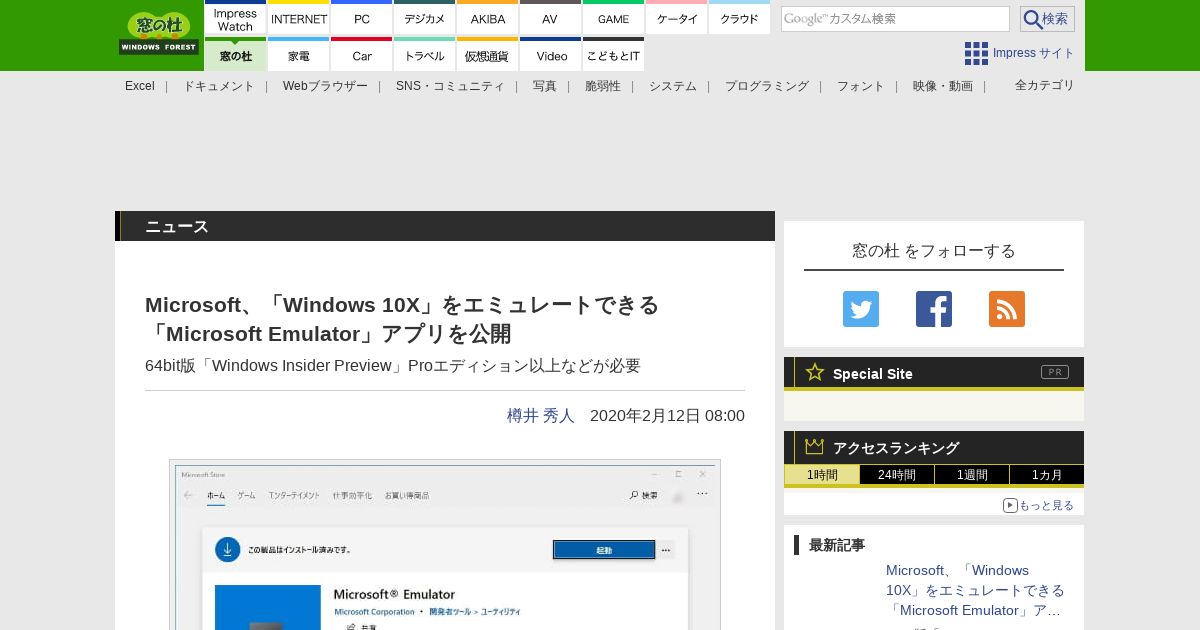Open the ケータイ site tab
Image resolution: width=1200 pixels, height=630 pixels.
click(677, 19)
